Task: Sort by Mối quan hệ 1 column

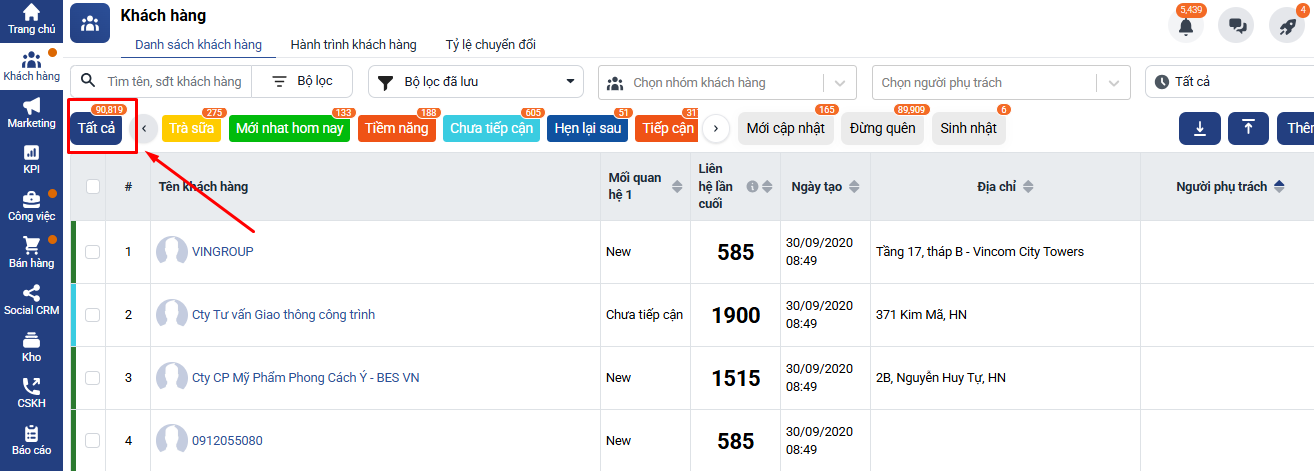Action: [677, 187]
